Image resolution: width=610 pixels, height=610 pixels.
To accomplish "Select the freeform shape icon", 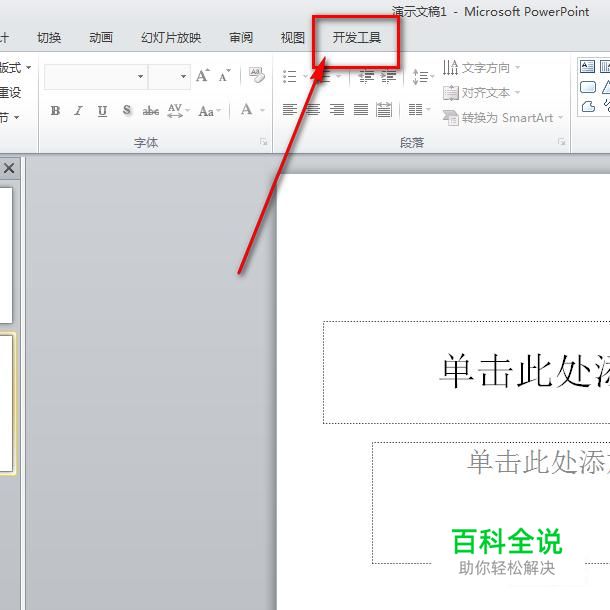I will coord(587,107).
